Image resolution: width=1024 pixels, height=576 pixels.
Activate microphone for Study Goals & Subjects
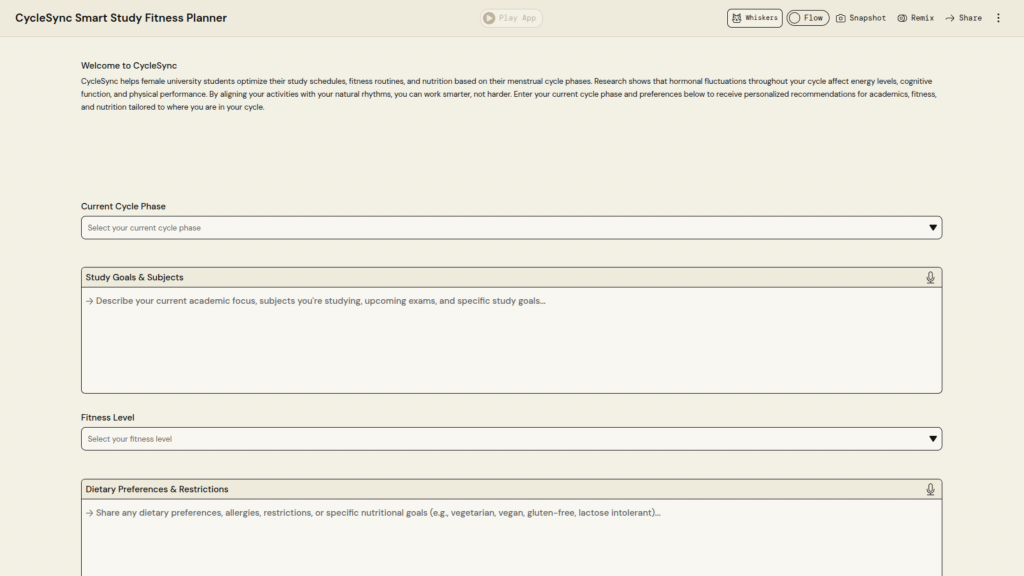(930, 277)
